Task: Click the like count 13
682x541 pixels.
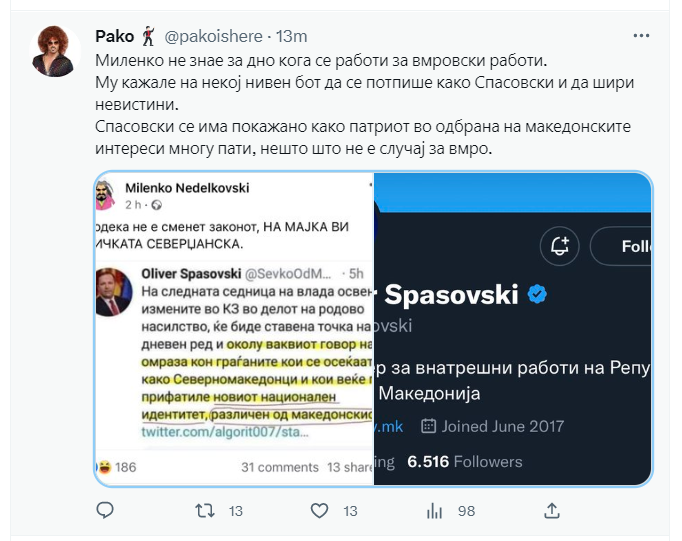Action: coord(350,511)
